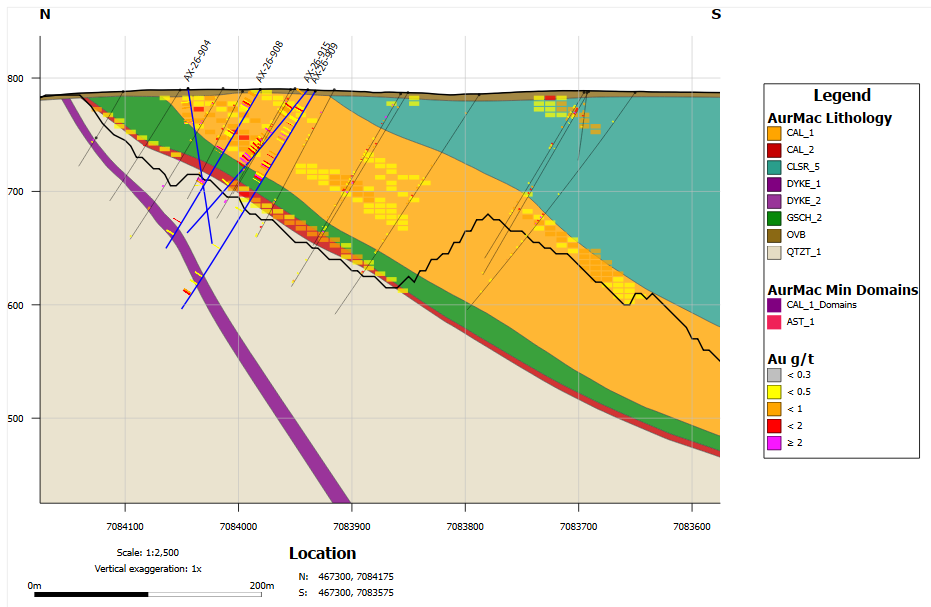Click the yellow '< 0.5' grade swatch

pos(774,392)
